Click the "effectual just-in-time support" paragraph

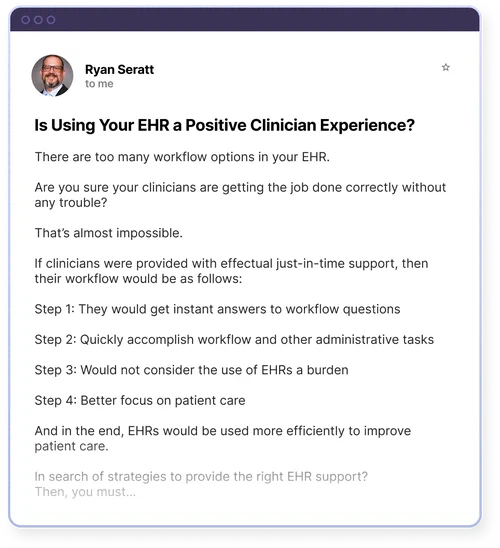[231, 271]
